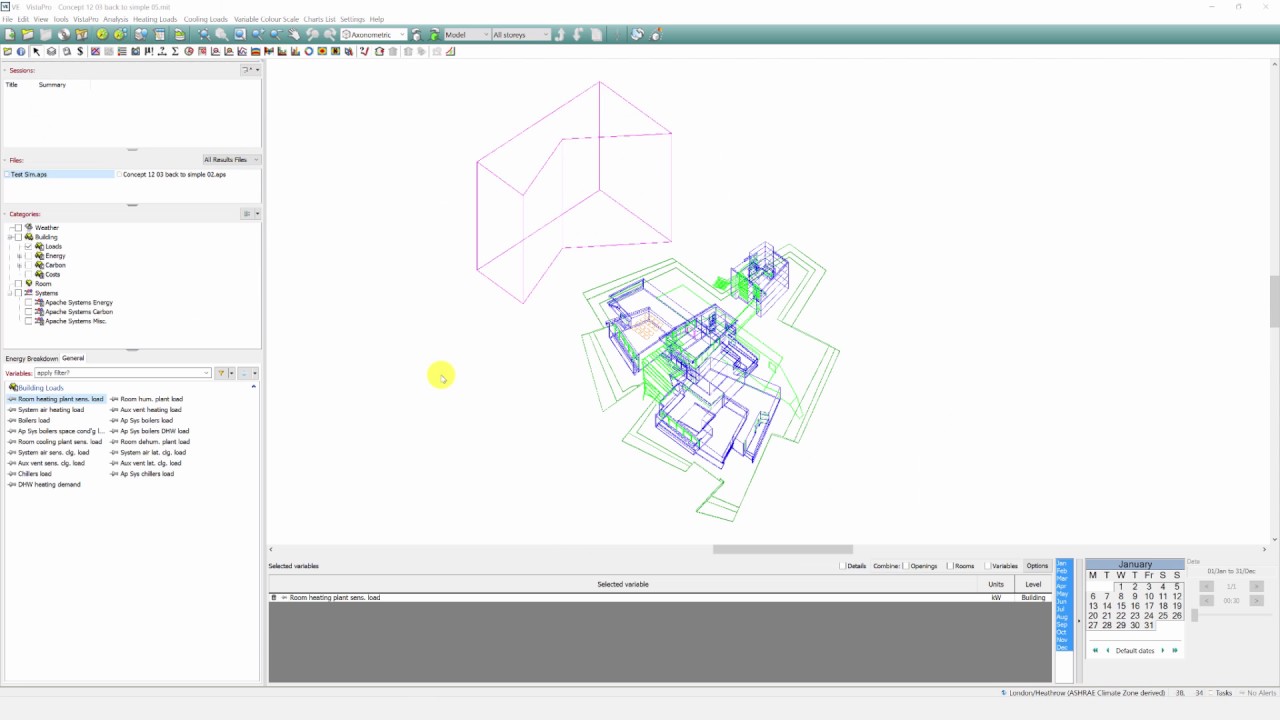Click the dollar sign costs icon
The height and width of the screenshot is (720, 1280).
[x=79, y=51]
